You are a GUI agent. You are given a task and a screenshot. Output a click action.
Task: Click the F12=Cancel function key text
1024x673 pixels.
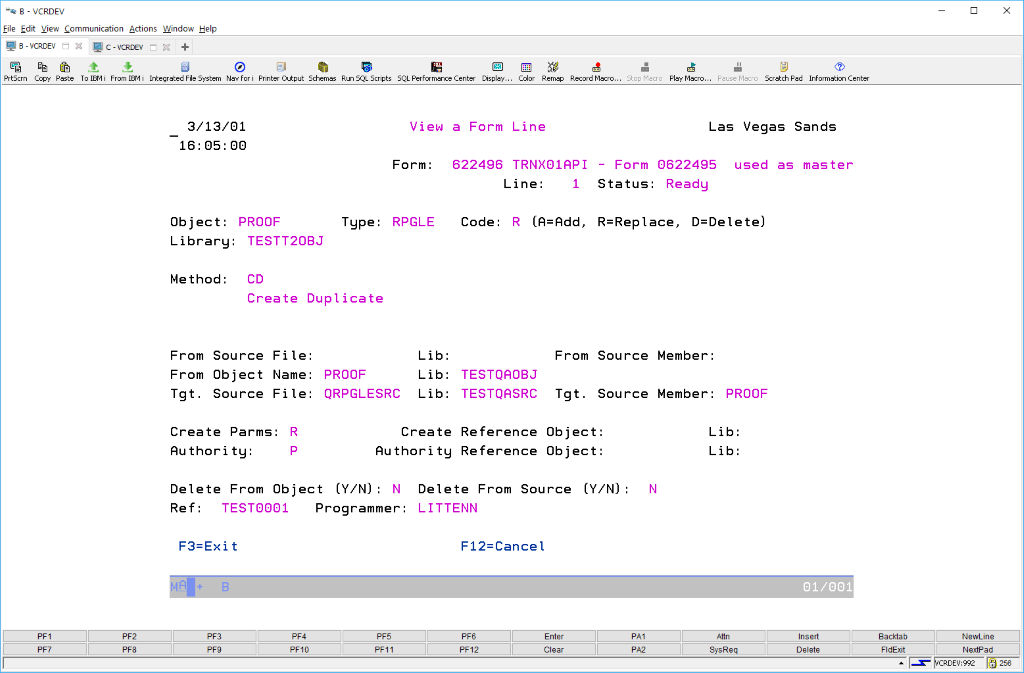click(503, 546)
